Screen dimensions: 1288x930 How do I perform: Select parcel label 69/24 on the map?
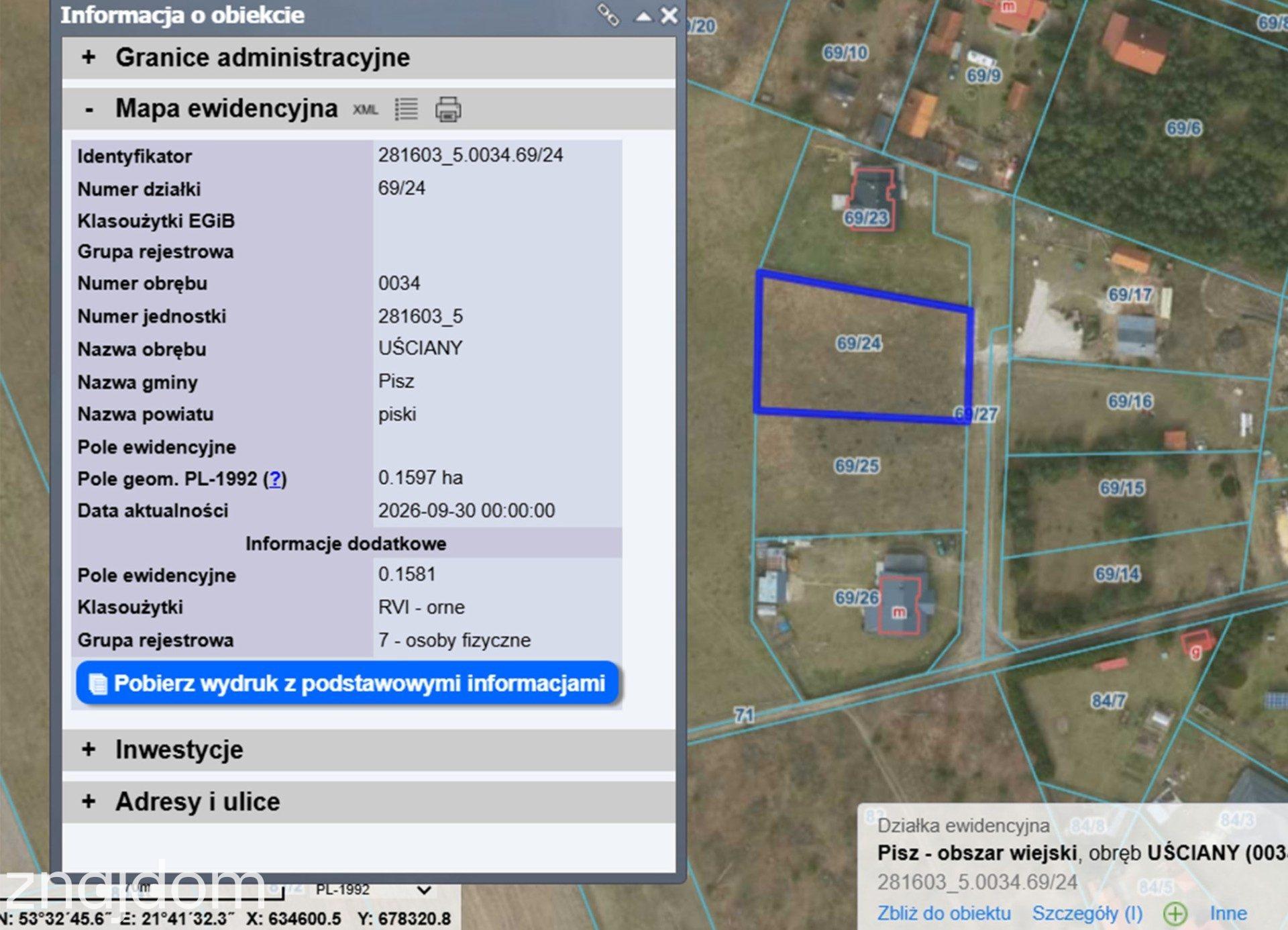pyautogui.click(x=859, y=344)
